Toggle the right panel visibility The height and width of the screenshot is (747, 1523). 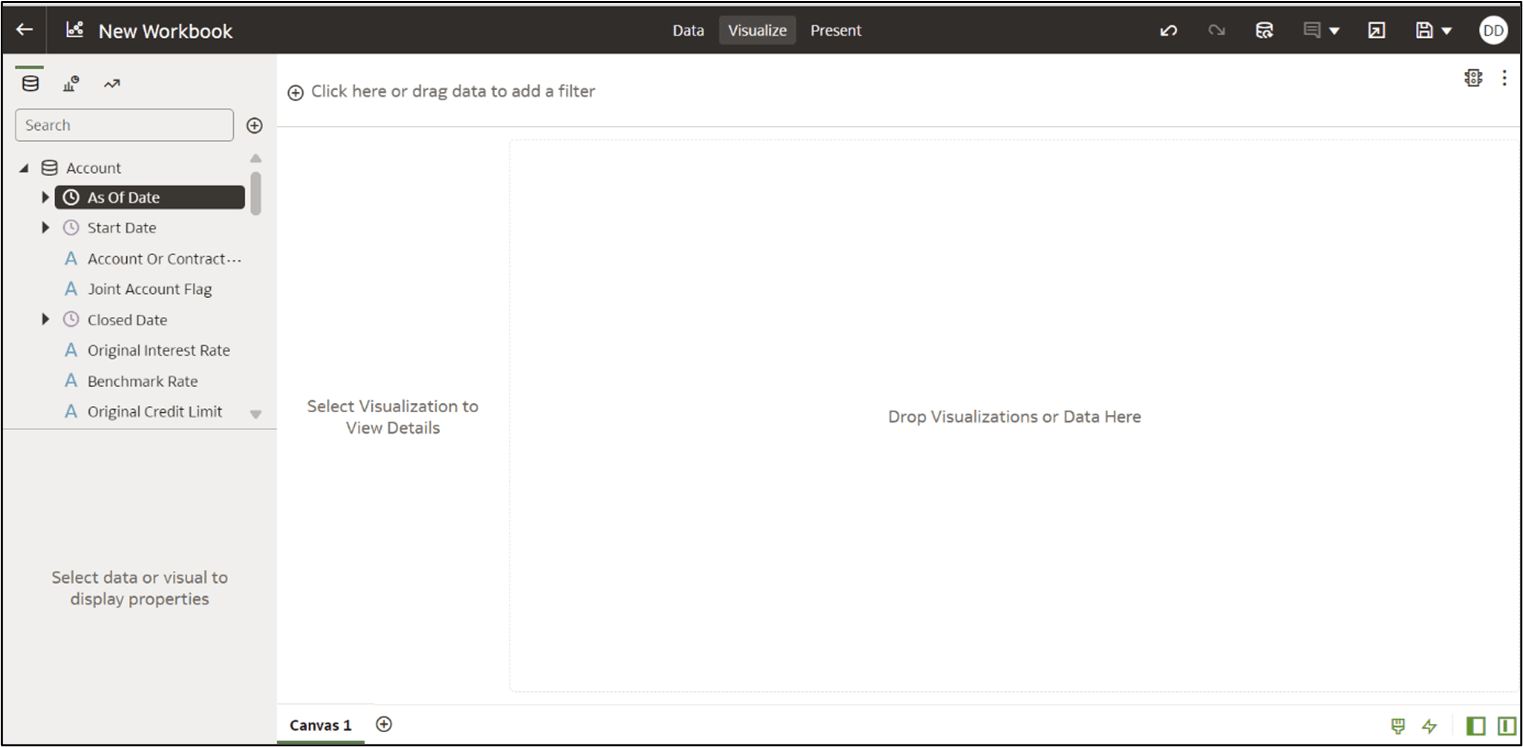tap(1505, 726)
